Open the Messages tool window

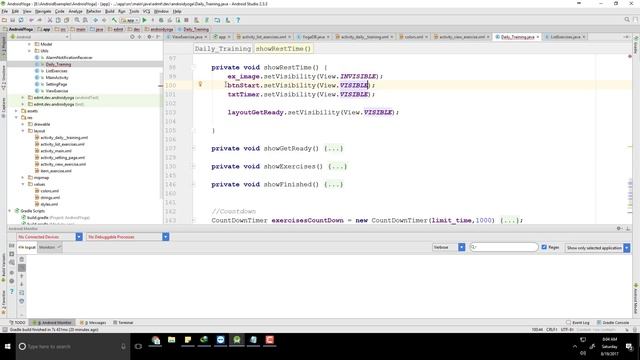point(93,322)
